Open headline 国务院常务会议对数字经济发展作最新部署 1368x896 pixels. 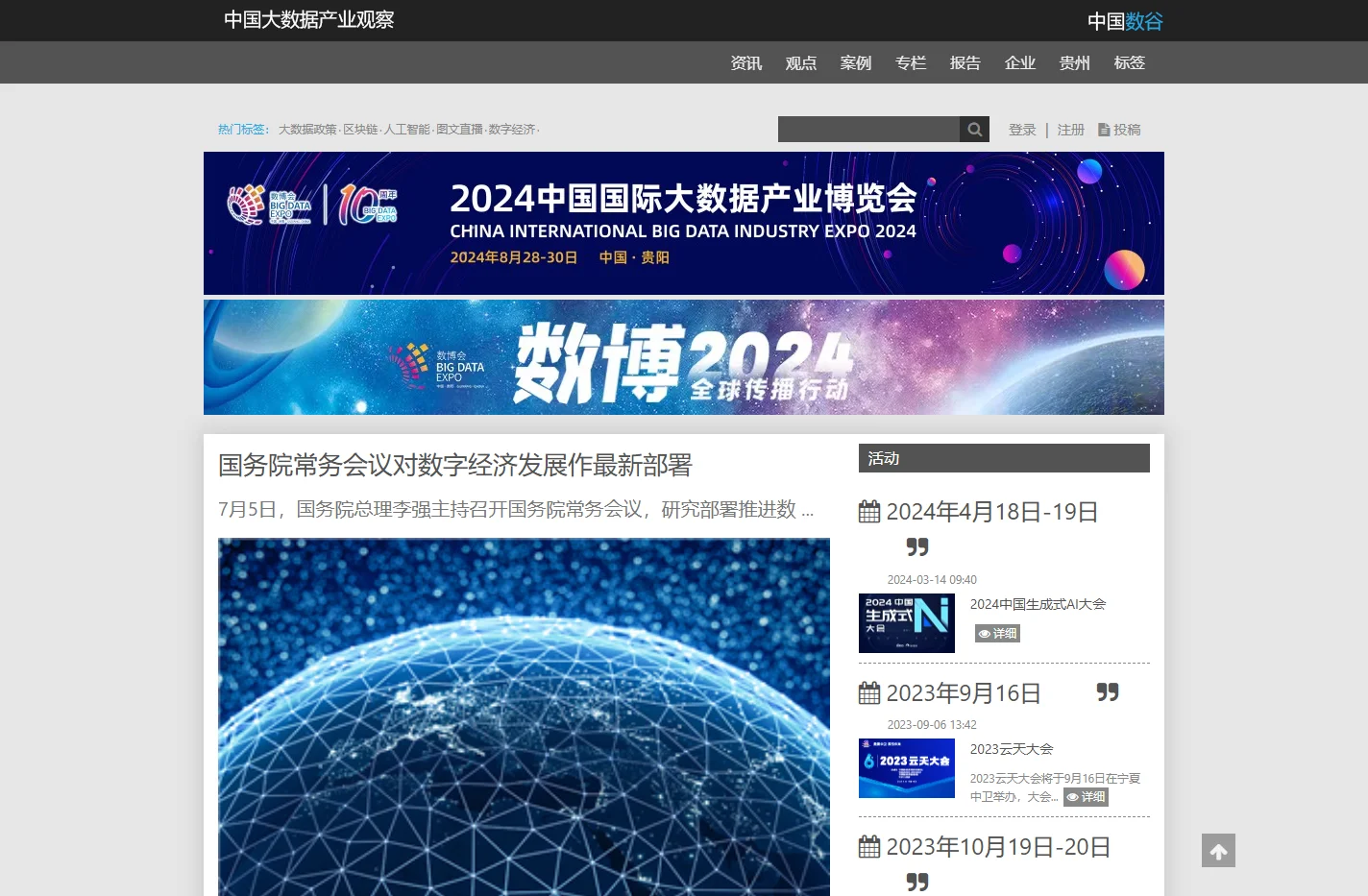pyautogui.click(x=455, y=466)
